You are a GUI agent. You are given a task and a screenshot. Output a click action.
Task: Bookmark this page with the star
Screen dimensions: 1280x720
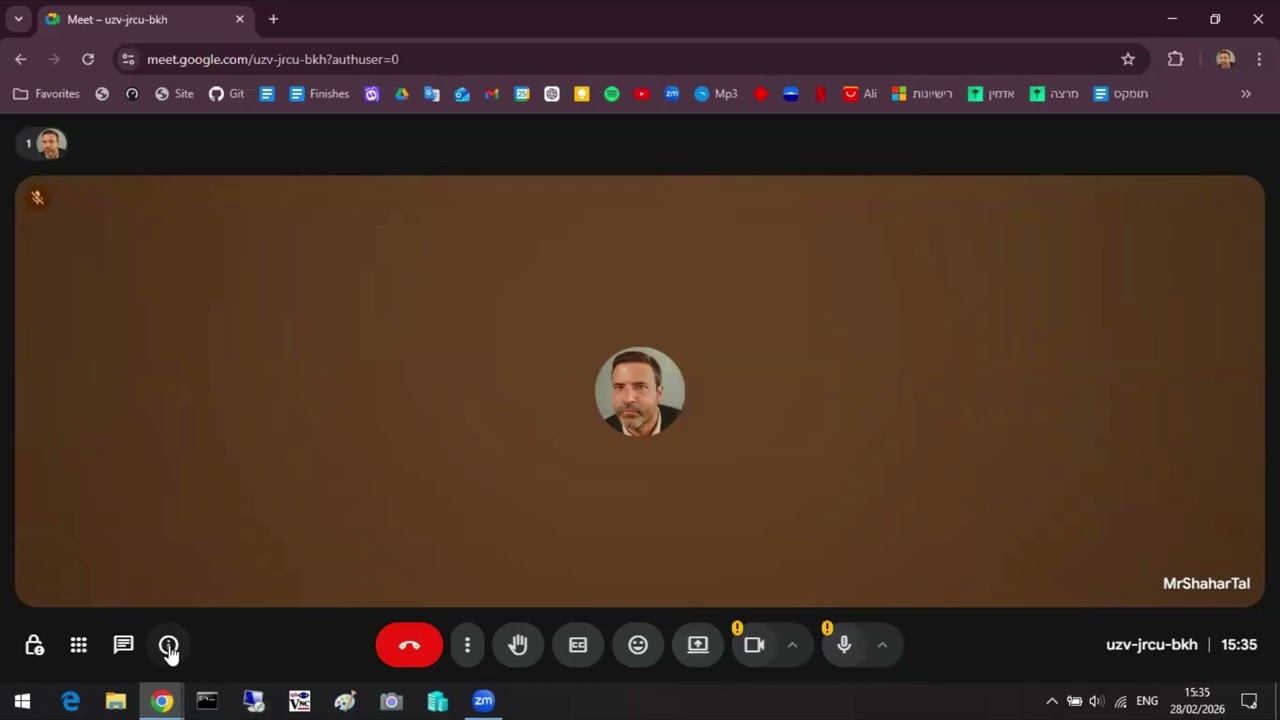pos(1128,59)
